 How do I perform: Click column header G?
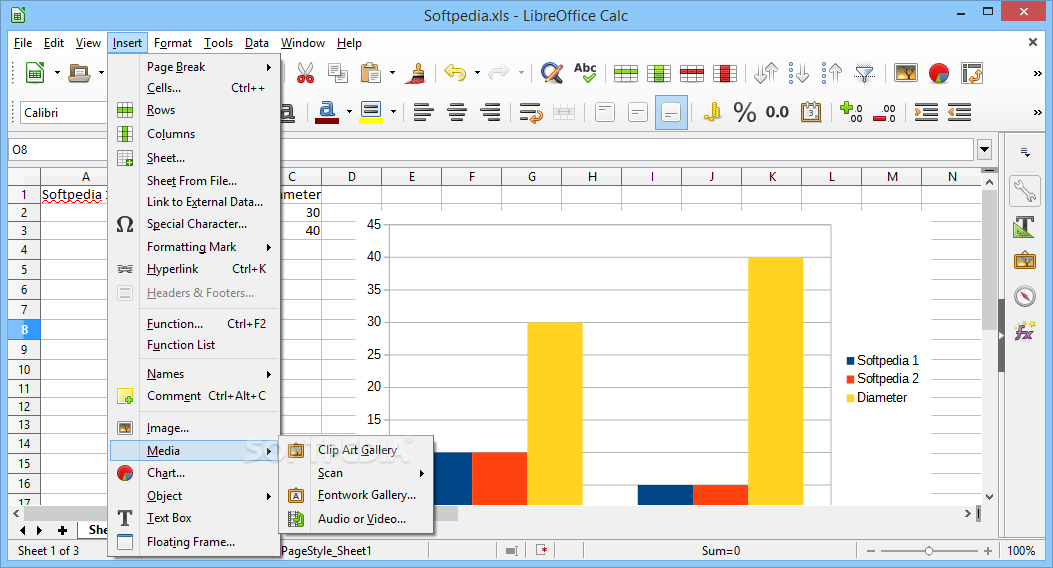tap(532, 177)
